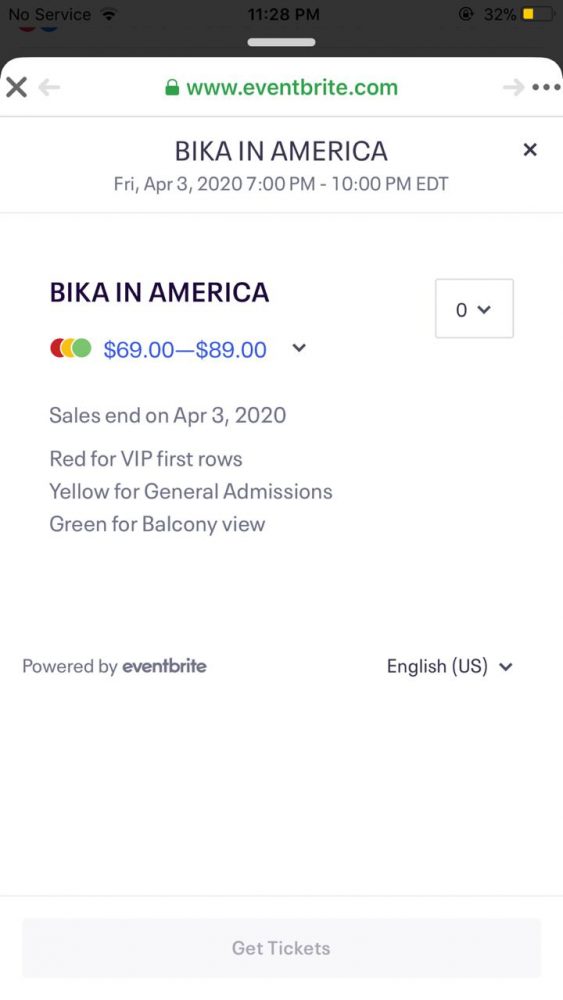Tap the sheet drag handle at top
Screen dimensions: 563x1000
click(x=281, y=43)
